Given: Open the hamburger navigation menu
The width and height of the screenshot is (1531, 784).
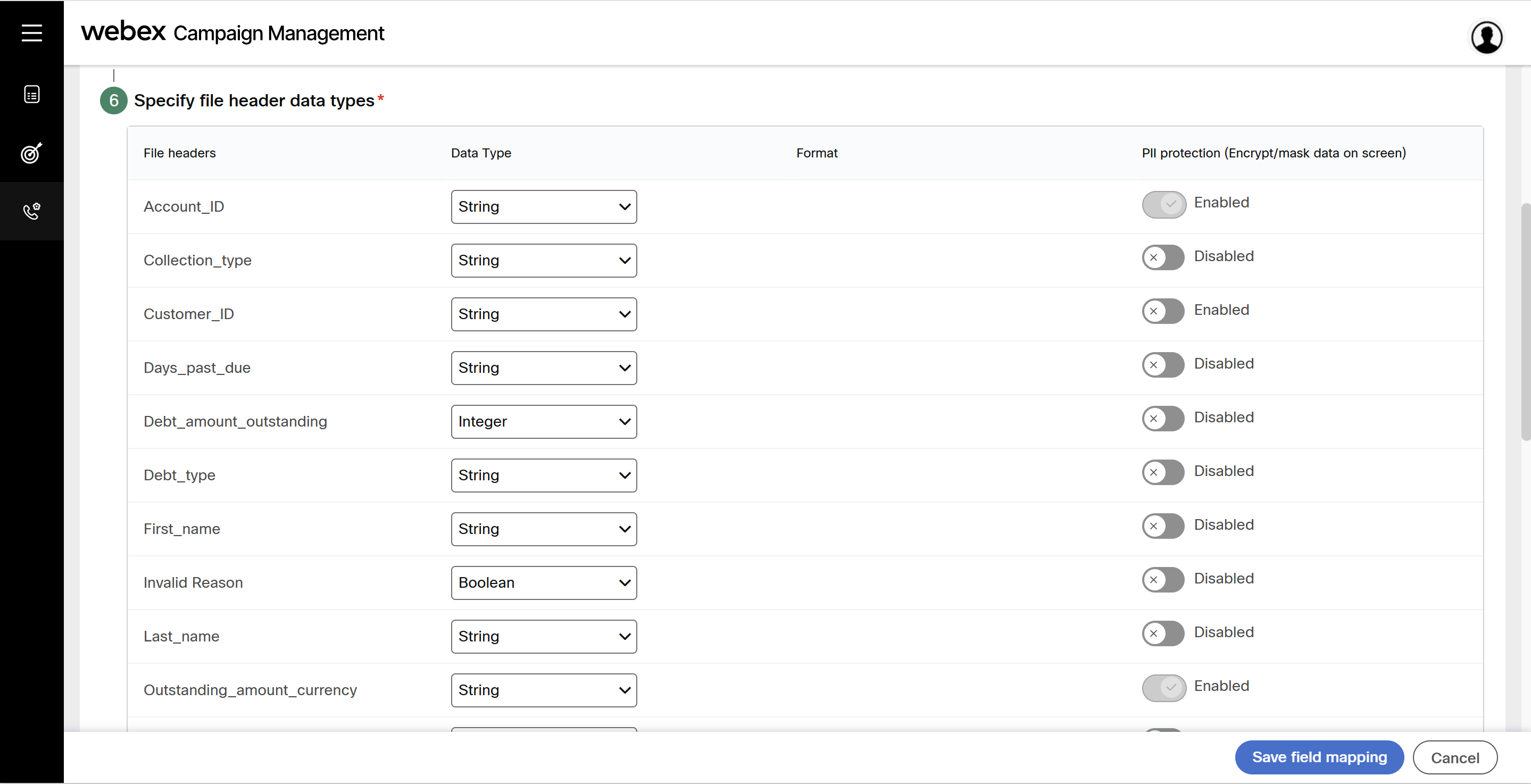Looking at the screenshot, I should 31,32.
